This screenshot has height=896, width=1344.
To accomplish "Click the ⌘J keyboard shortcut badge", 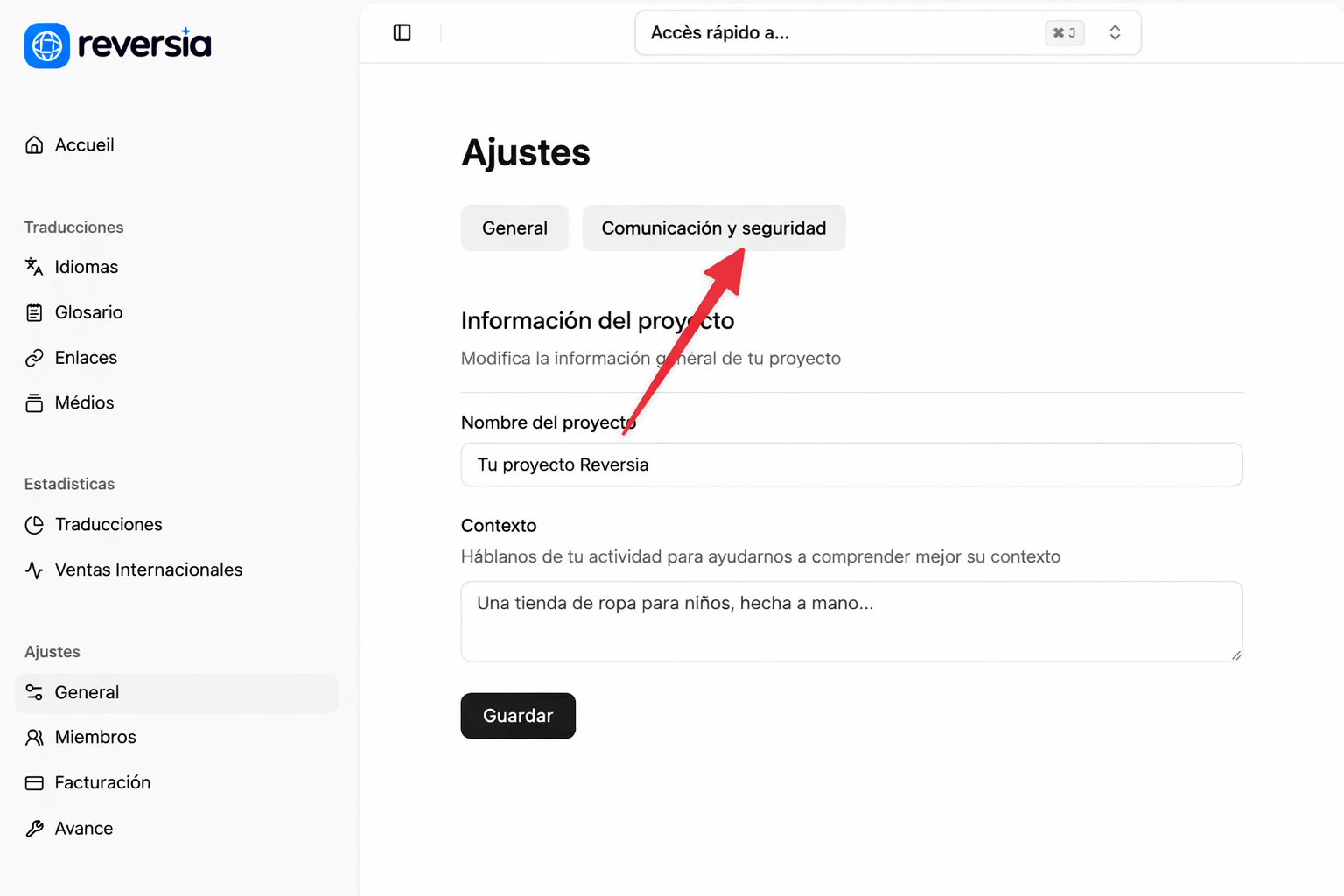I will tap(1064, 31).
